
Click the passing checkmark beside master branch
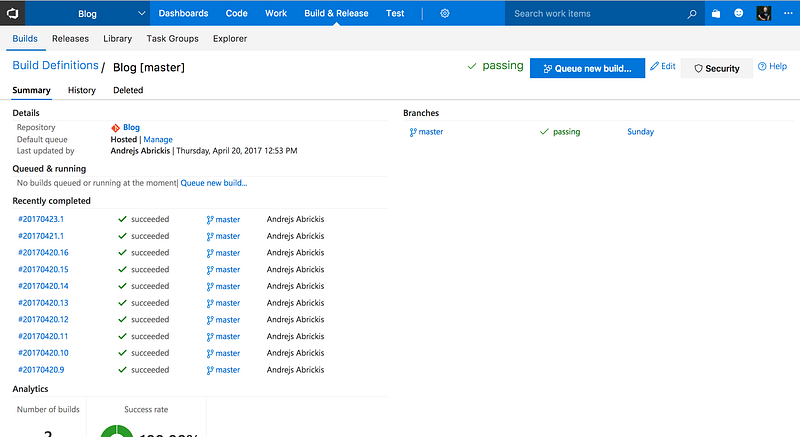pos(544,132)
